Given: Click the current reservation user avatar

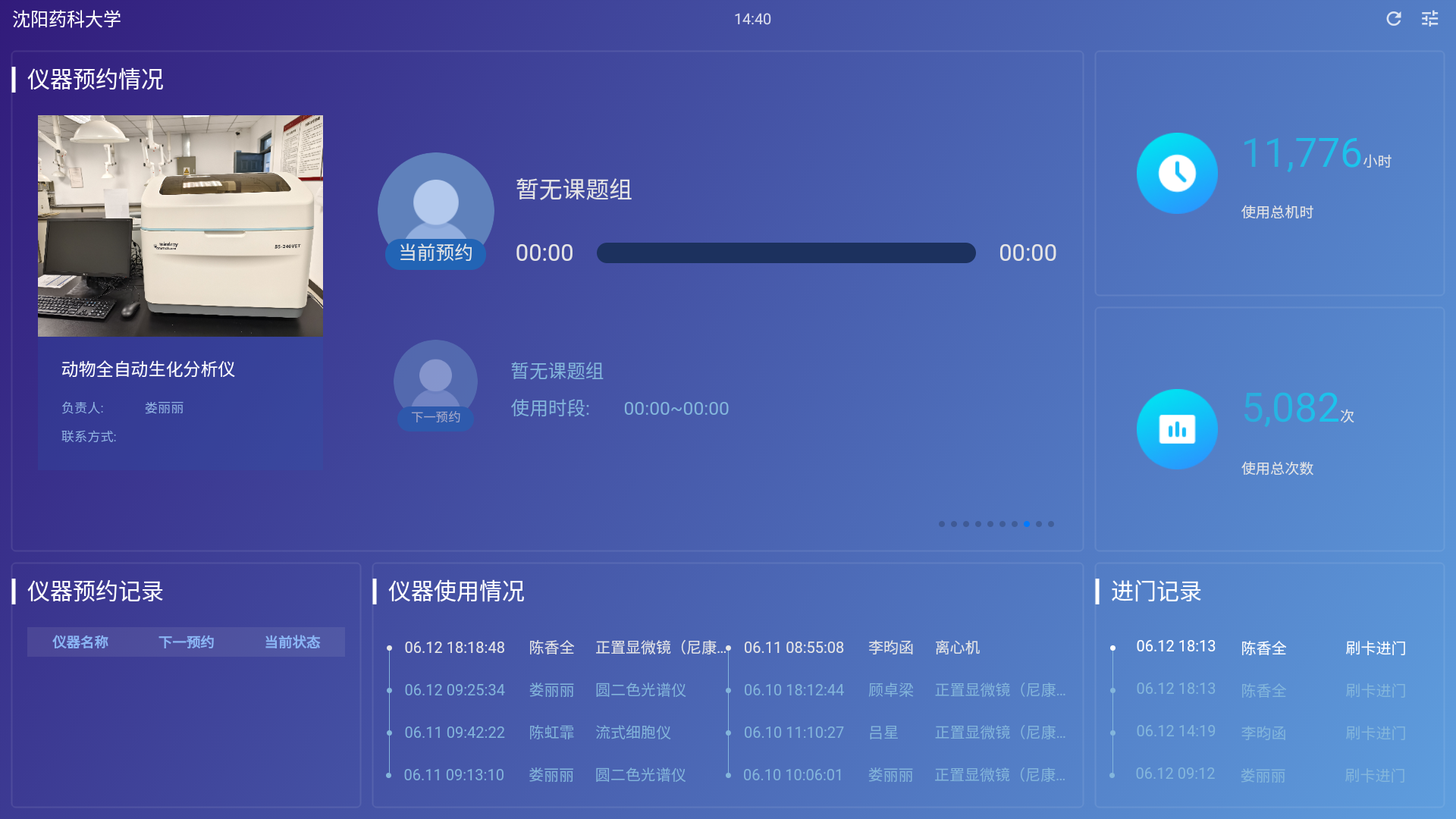Looking at the screenshot, I should pyautogui.click(x=435, y=199).
